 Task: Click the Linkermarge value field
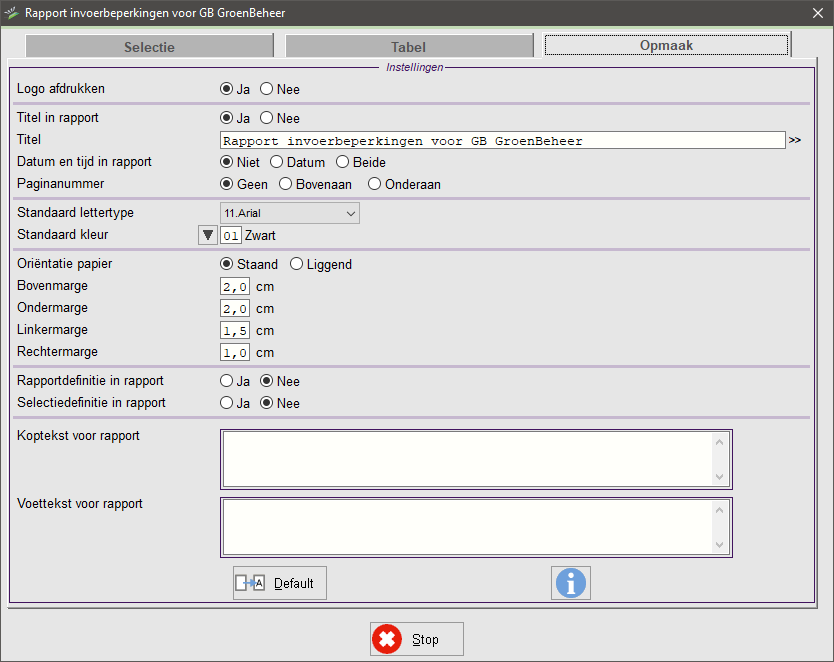point(235,330)
